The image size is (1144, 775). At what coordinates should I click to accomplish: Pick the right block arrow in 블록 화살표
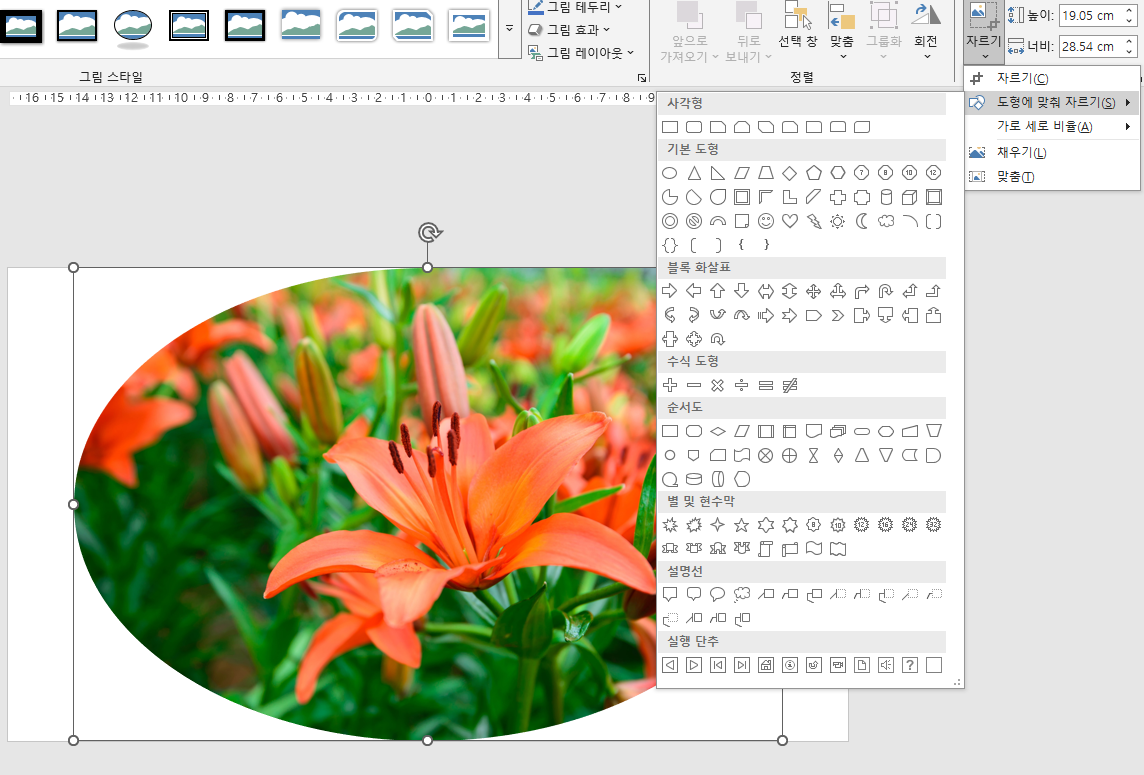pos(670,291)
